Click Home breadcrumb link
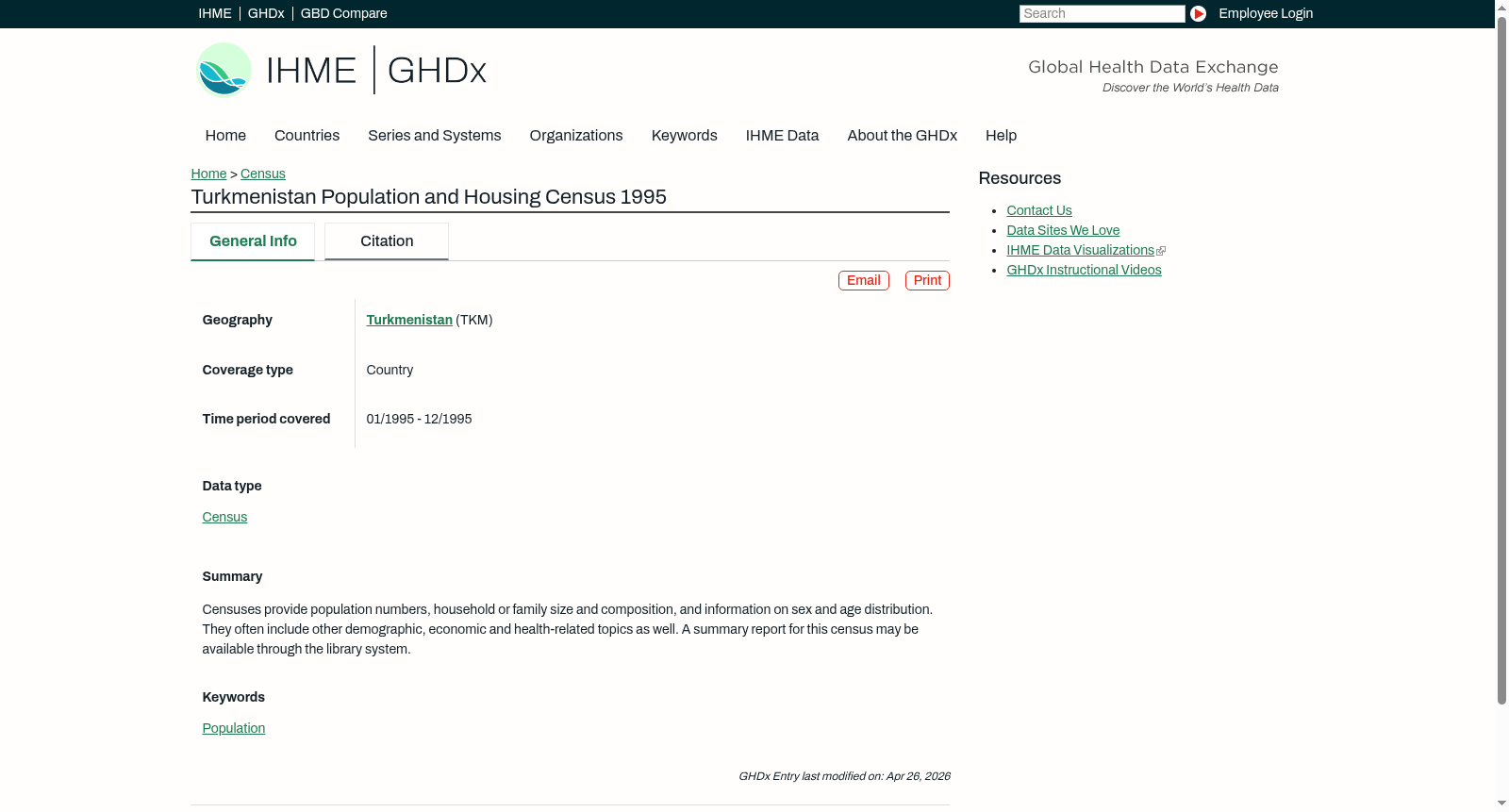 208,174
